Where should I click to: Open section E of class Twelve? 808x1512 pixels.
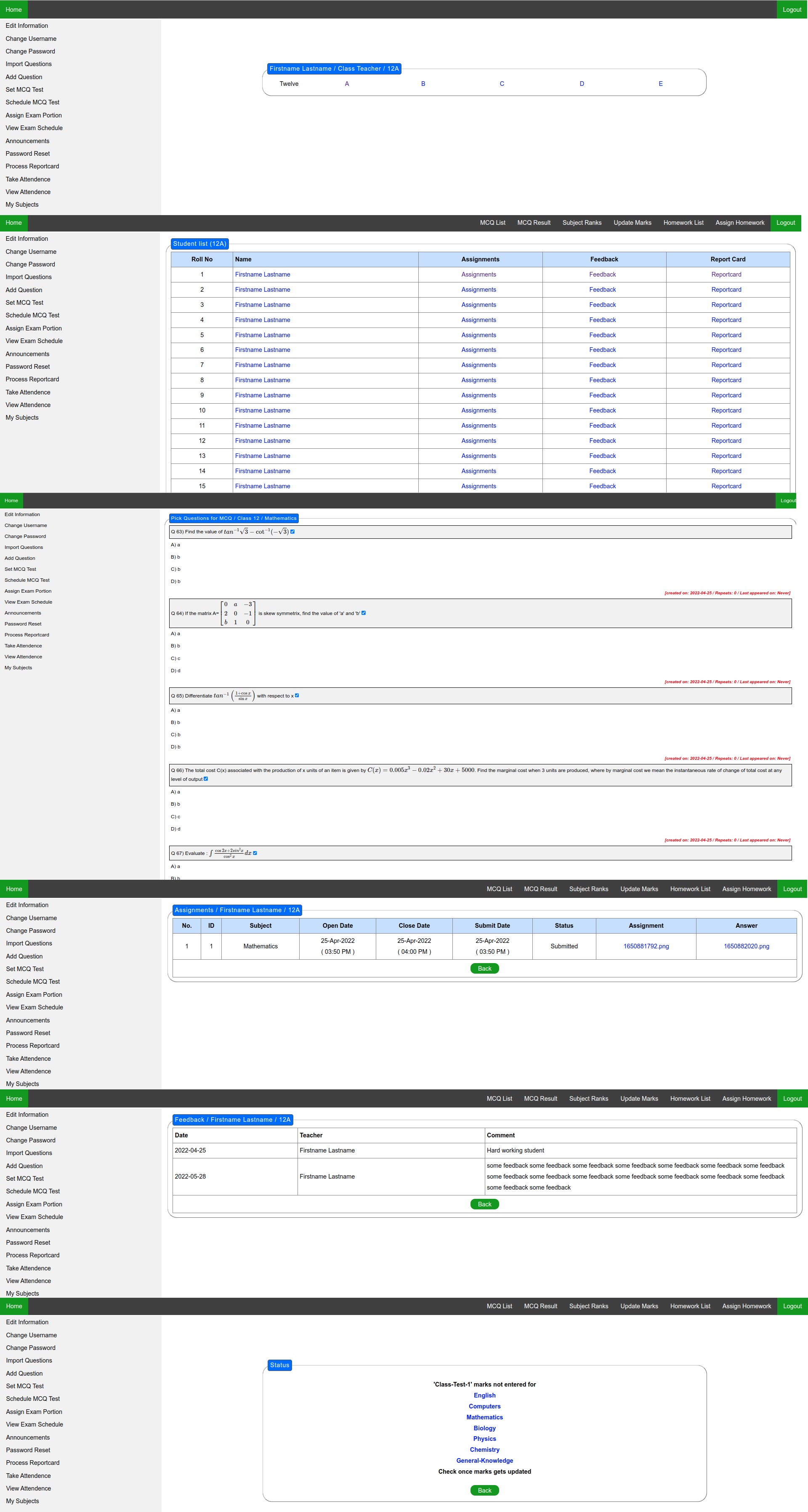pos(660,84)
